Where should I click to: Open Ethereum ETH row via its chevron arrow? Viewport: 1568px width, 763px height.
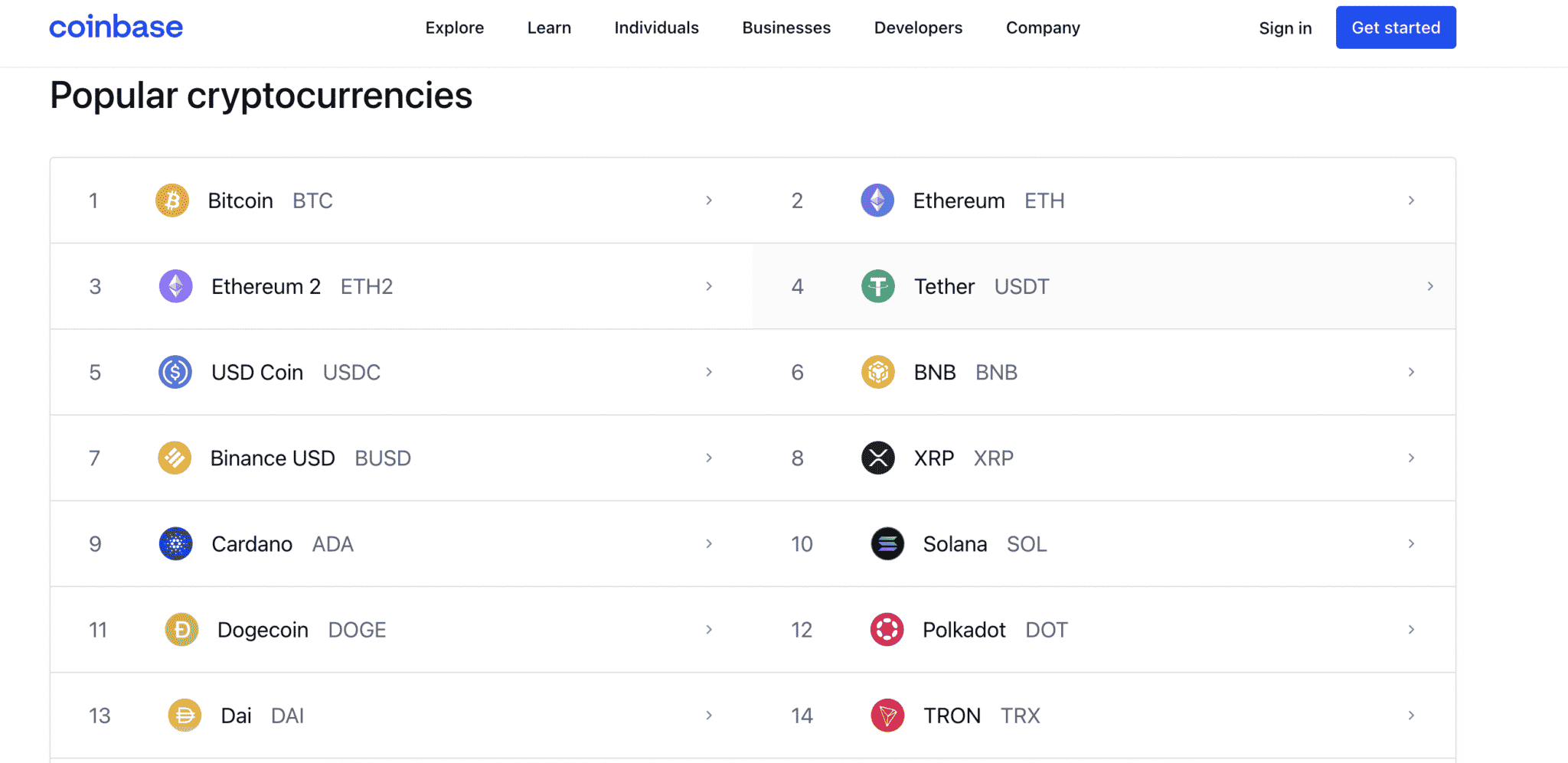(x=1411, y=201)
